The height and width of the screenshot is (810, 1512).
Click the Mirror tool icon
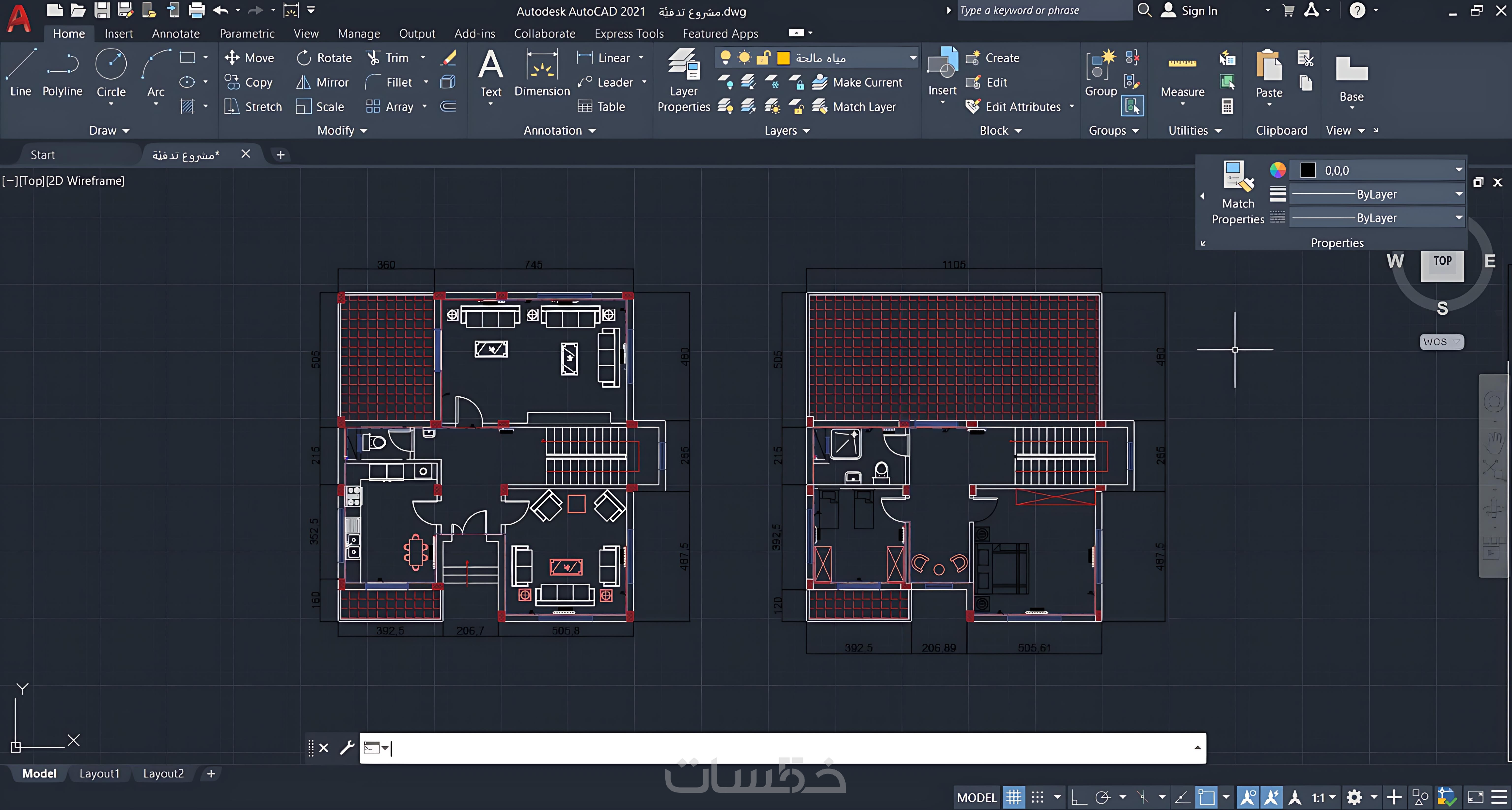pyautogui.click(x=303, y=82)
